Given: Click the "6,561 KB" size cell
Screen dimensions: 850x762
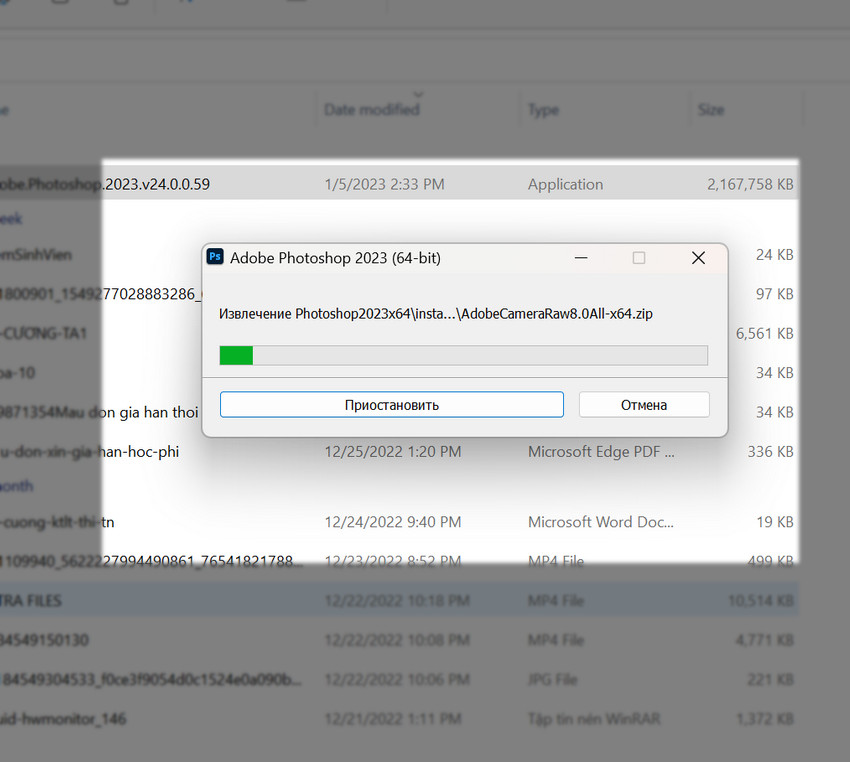Looking at the screenshot, I should pos(764,333).
